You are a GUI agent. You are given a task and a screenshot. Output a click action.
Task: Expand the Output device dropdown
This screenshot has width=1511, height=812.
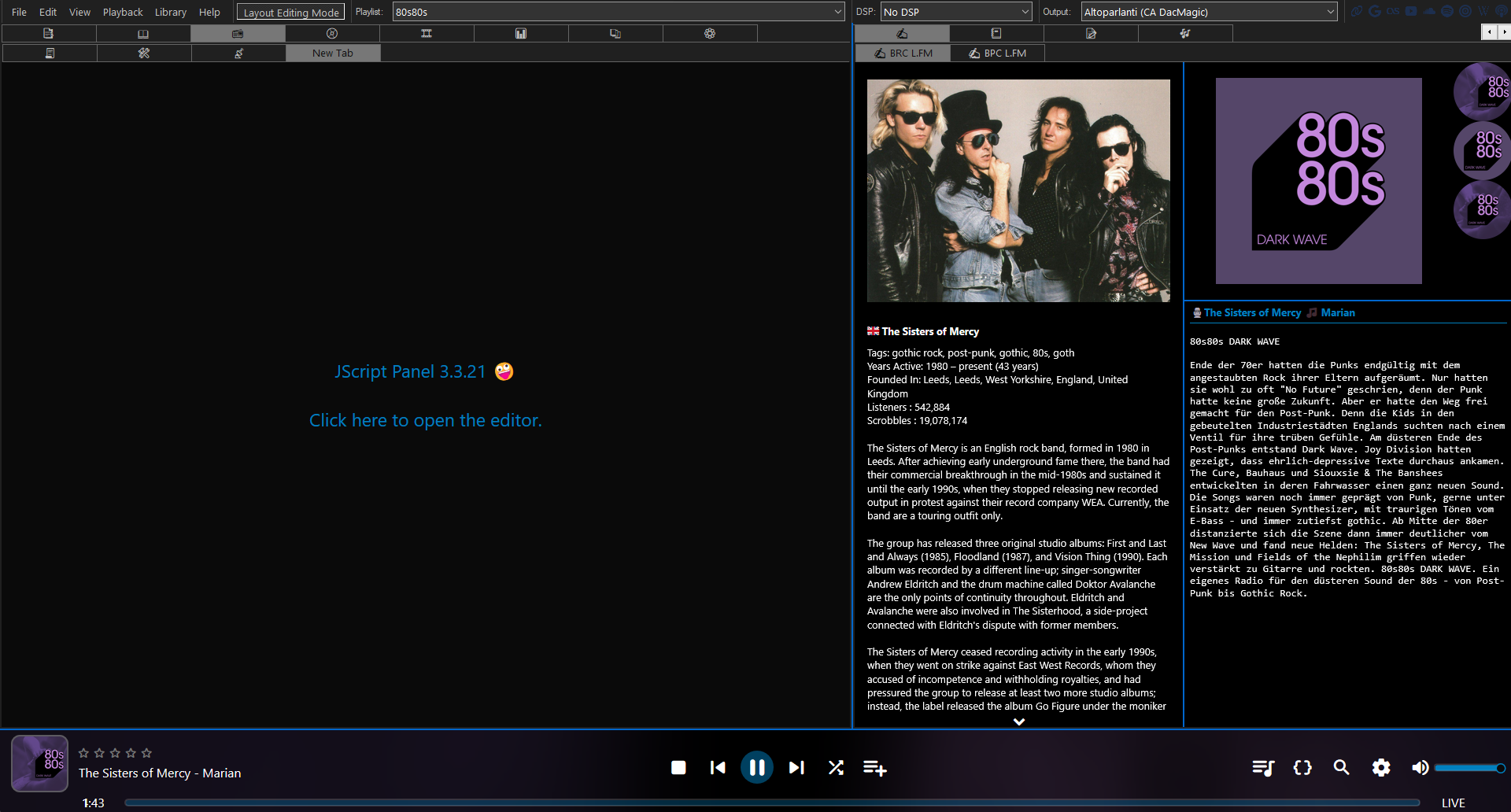tap(1209, 12)
